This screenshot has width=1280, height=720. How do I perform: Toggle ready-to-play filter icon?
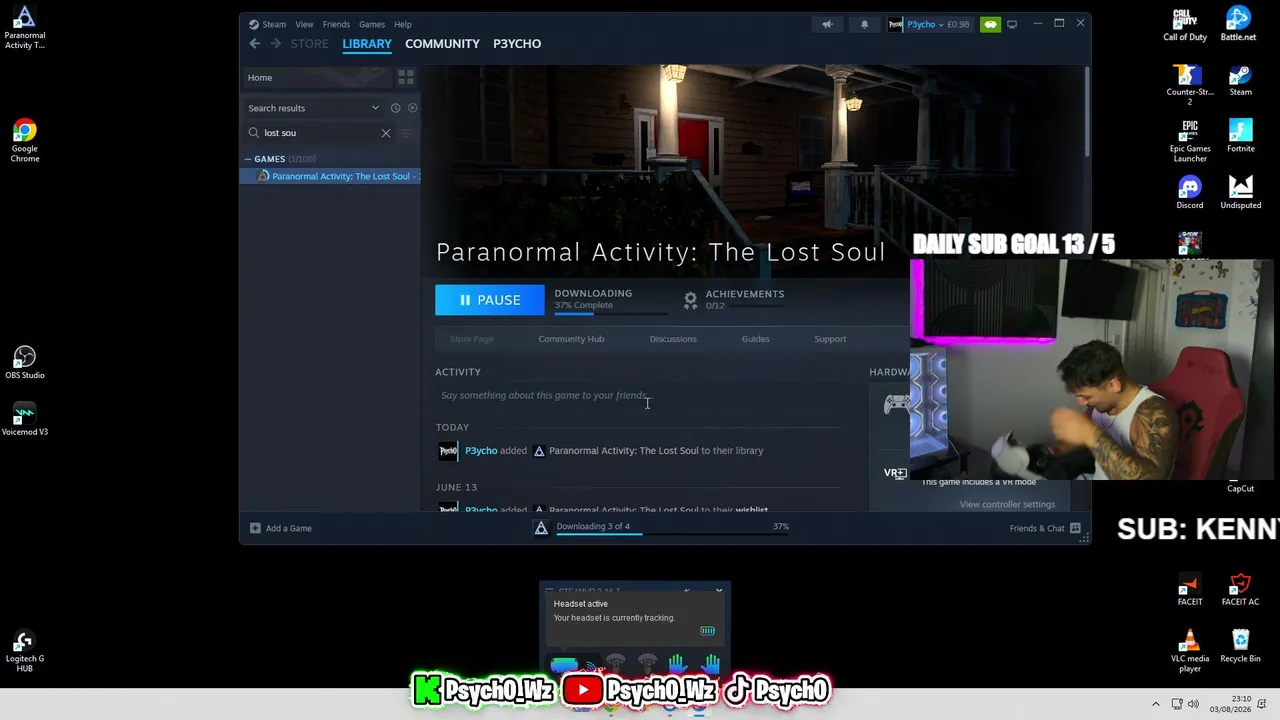coord(412,108)
